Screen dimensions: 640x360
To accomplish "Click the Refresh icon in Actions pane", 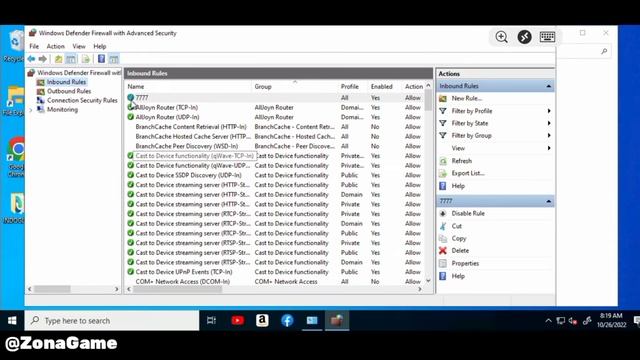I will [443, 161].
